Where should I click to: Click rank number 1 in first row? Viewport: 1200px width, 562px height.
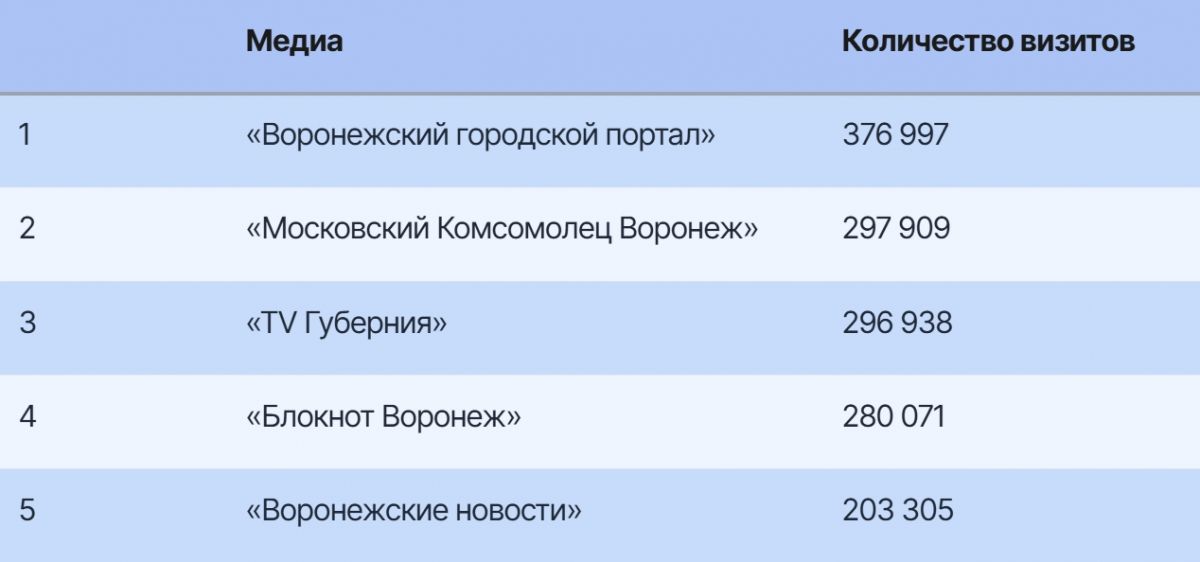tap(25, 135)
